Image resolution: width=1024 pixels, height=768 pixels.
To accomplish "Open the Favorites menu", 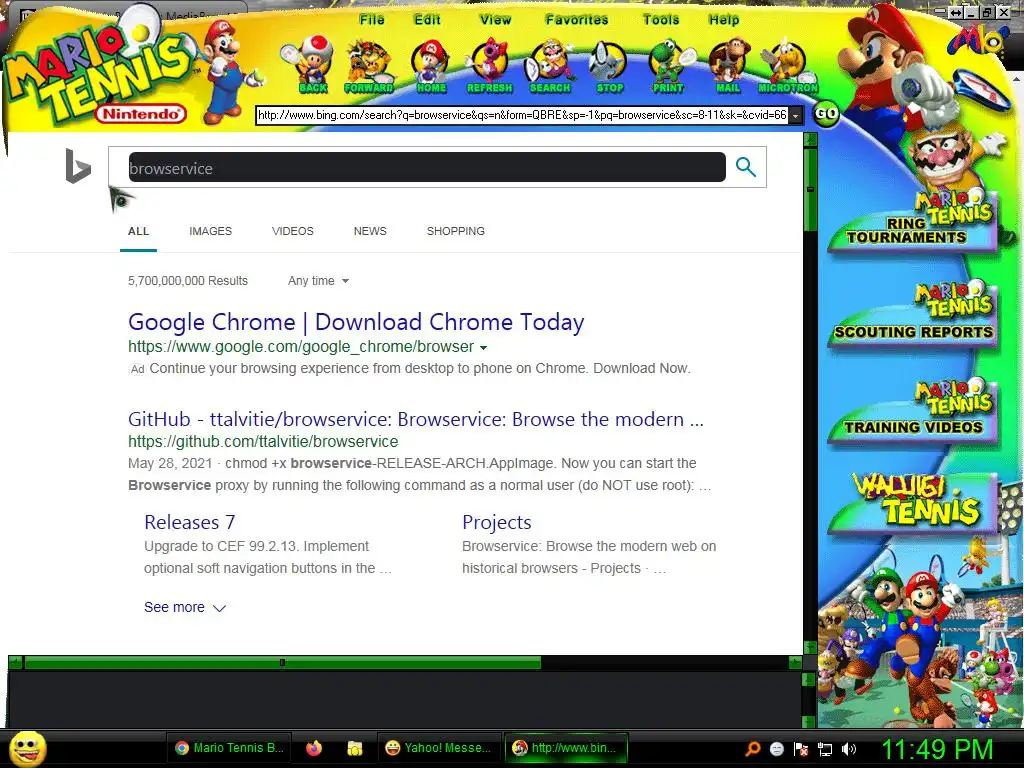I will (x=577, y=20).
